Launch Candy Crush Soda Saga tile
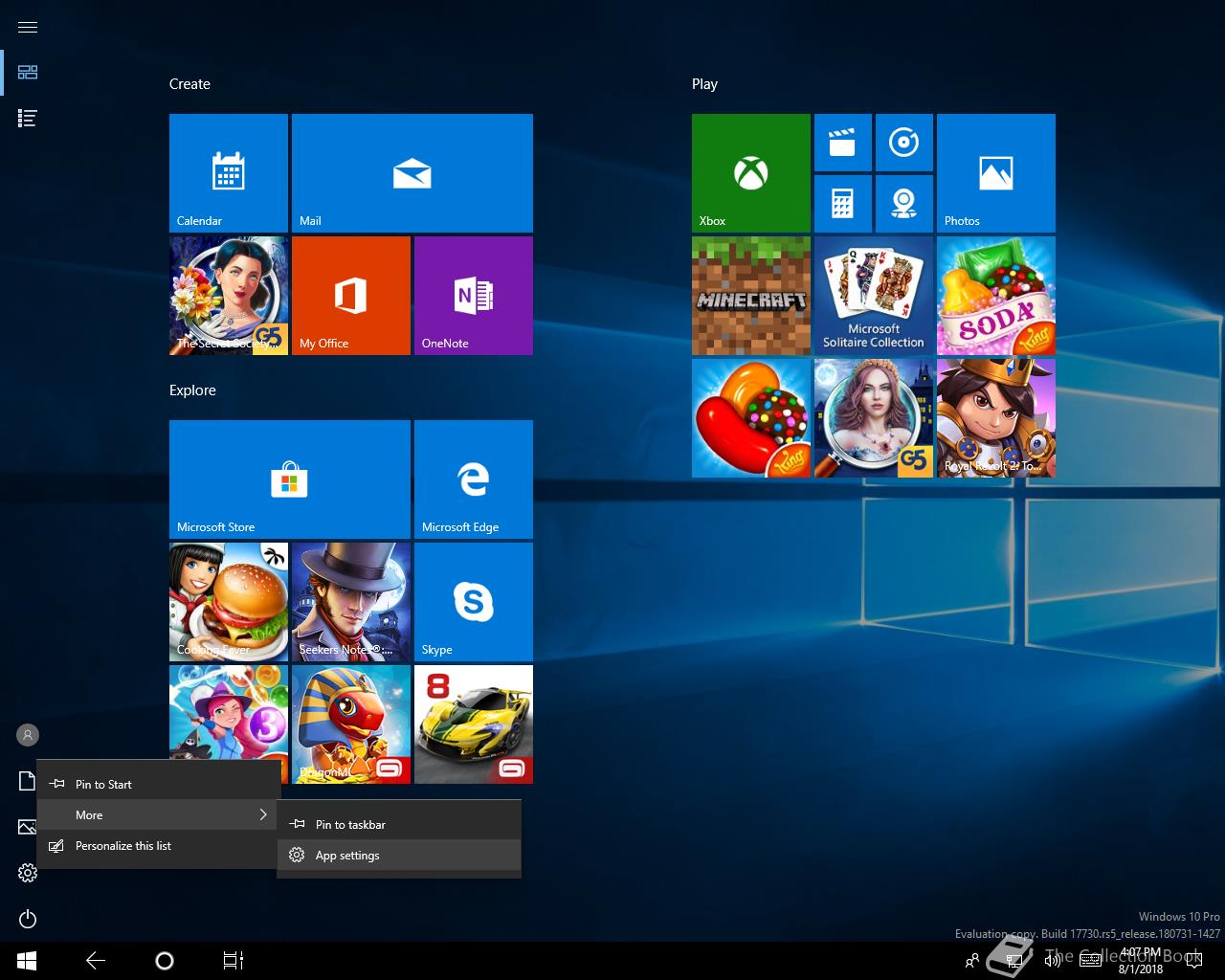The width and height of the screenshot is (1225, 980). [x=996, y=296]
